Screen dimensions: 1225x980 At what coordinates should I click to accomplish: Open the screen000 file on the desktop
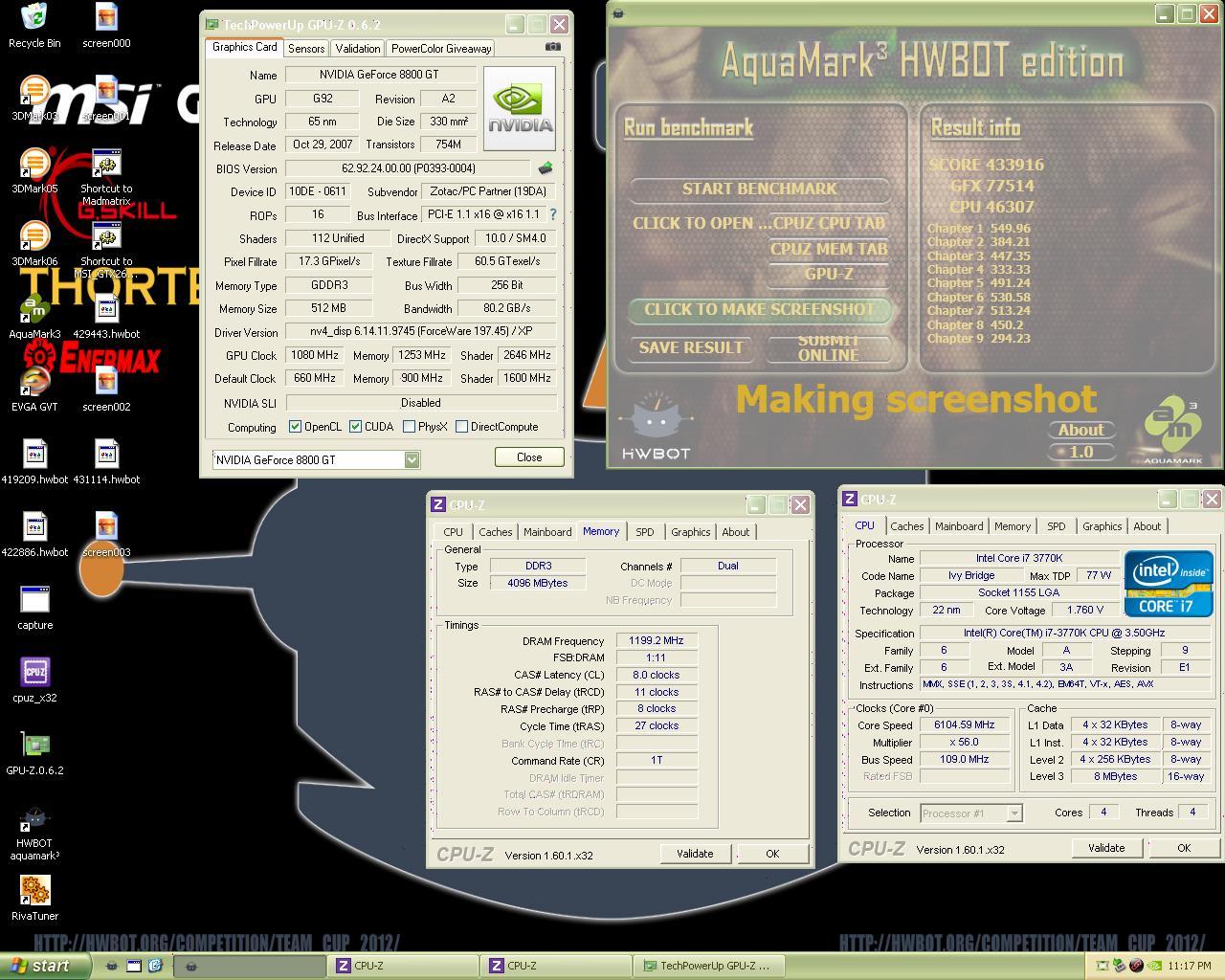(x=106, y=26)
